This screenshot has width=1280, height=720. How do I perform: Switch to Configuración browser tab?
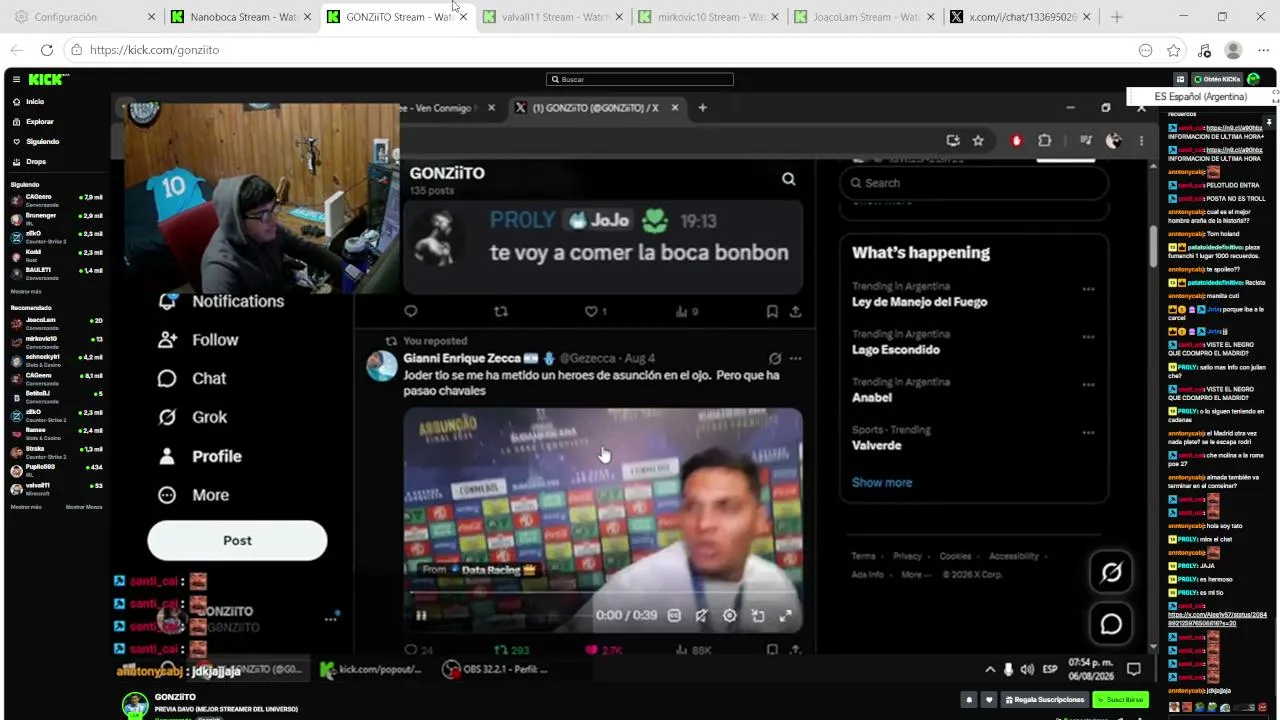pos(85,17)
